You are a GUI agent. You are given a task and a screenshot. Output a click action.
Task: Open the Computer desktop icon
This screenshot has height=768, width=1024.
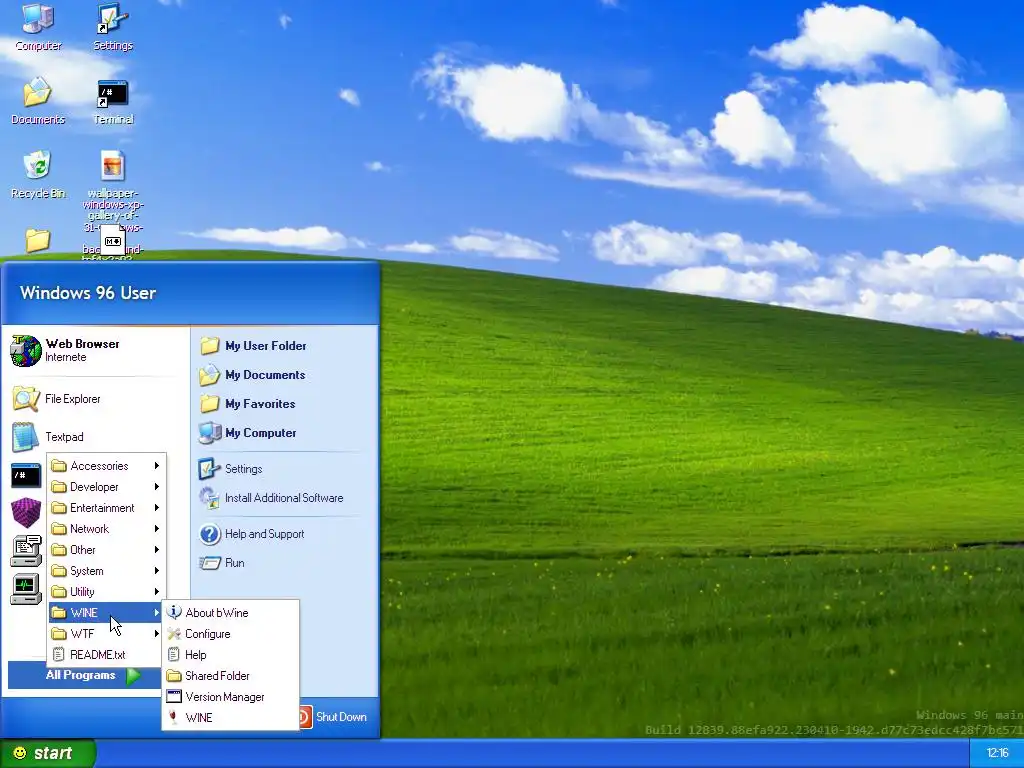click(x=38, y=27)
